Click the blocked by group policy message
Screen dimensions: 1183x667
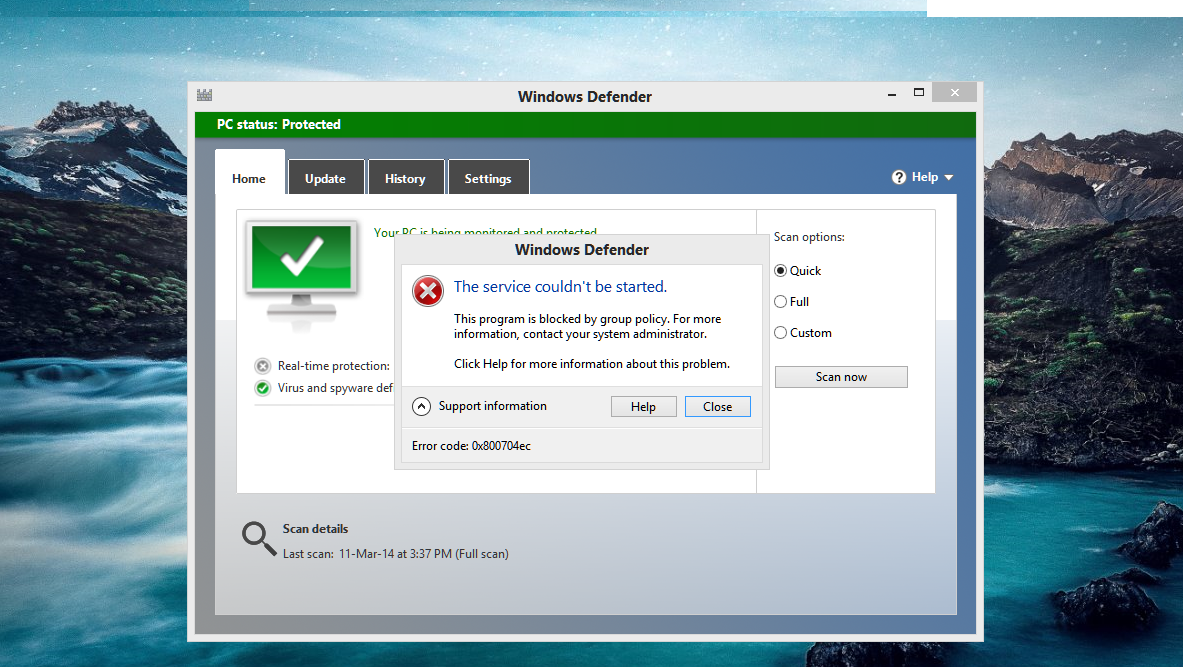(x=588, y=327)
